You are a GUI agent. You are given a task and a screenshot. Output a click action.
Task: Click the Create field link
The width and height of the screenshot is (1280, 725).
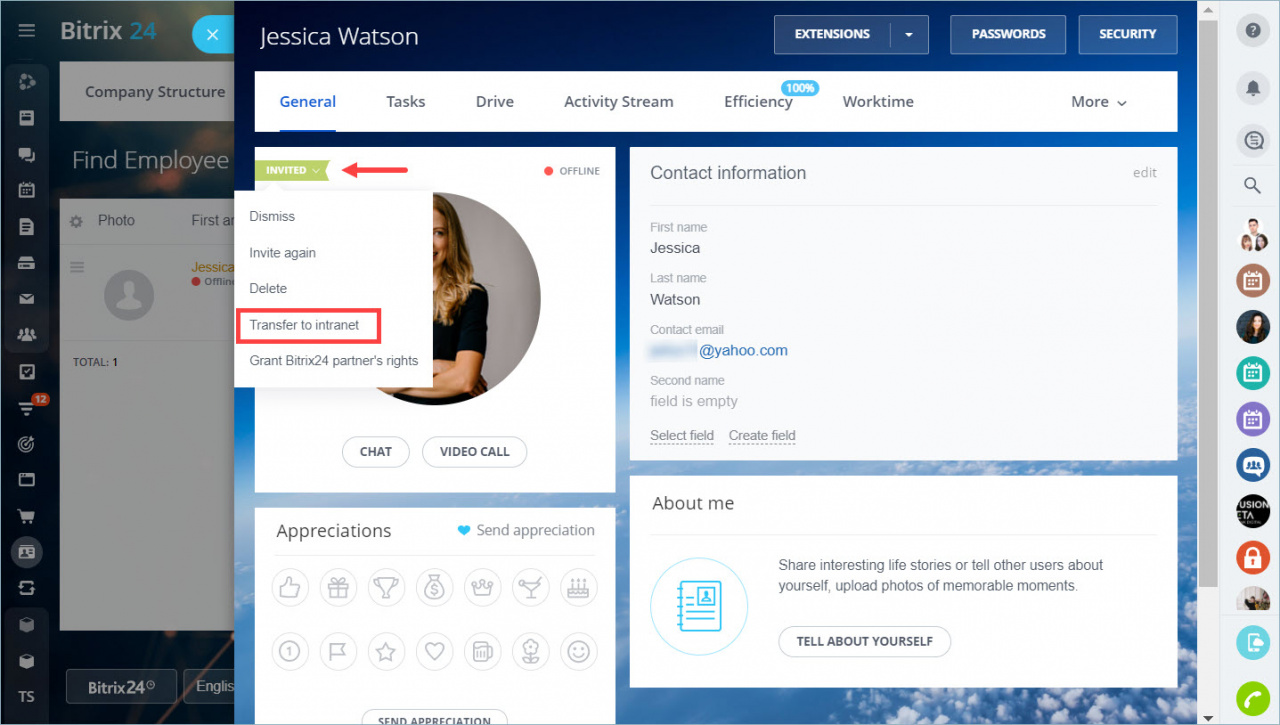pyautogui.click(x=762, y=435)
